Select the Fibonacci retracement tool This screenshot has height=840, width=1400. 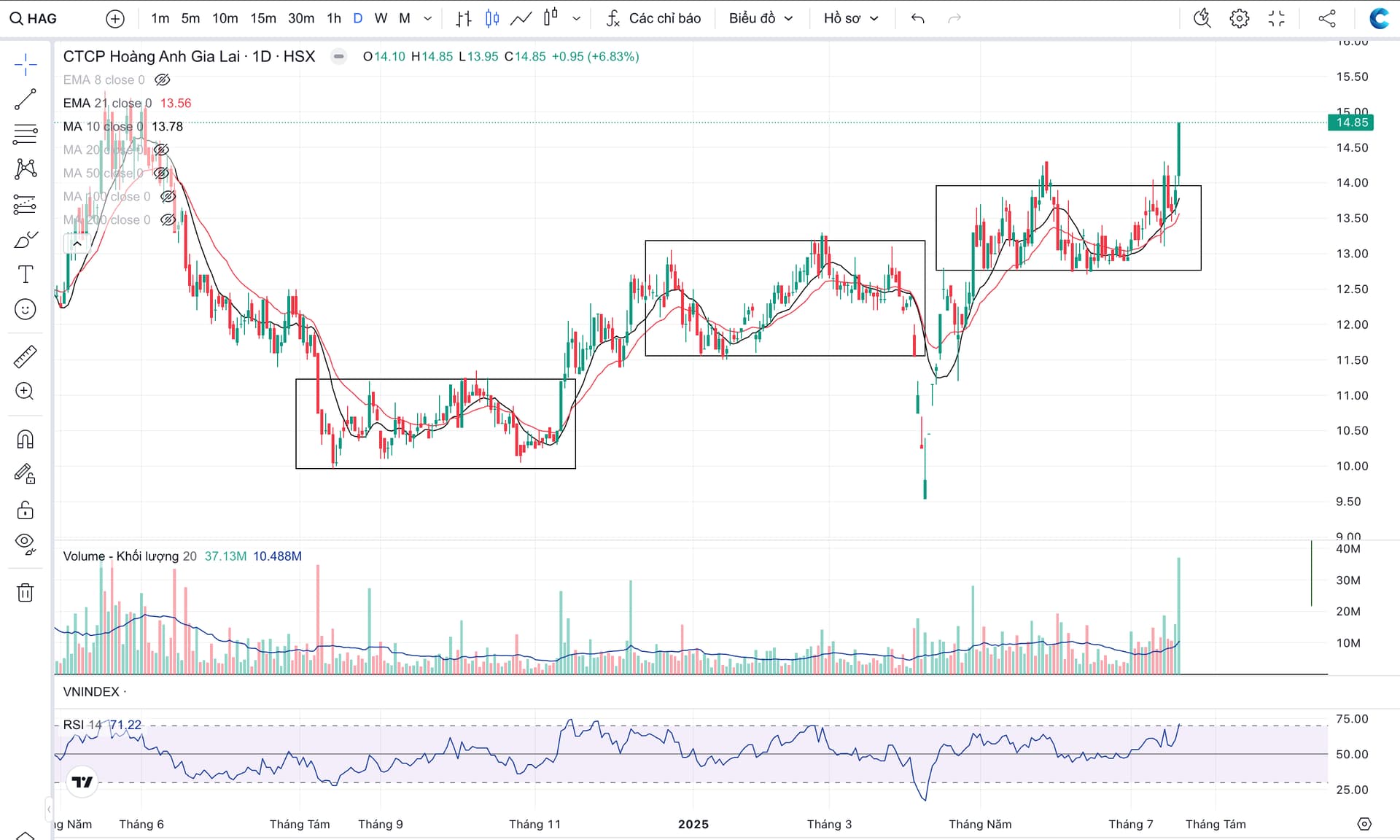pos(25,134)
